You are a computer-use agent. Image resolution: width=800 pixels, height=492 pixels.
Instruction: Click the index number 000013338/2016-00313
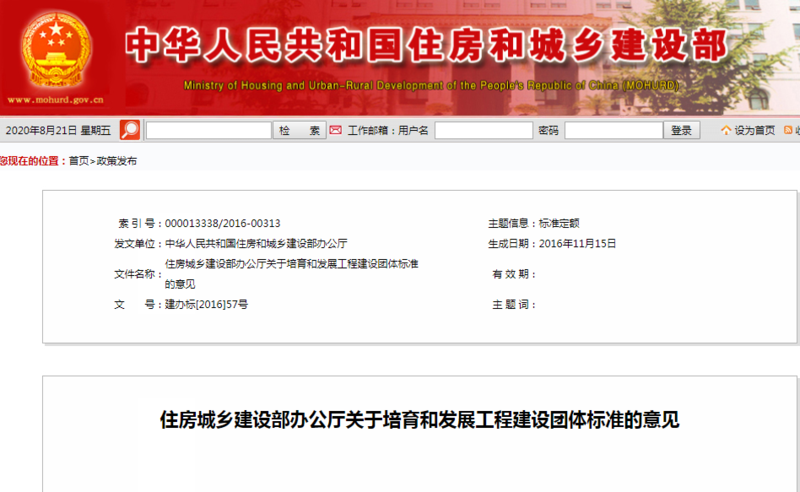(x=222, y=223)
